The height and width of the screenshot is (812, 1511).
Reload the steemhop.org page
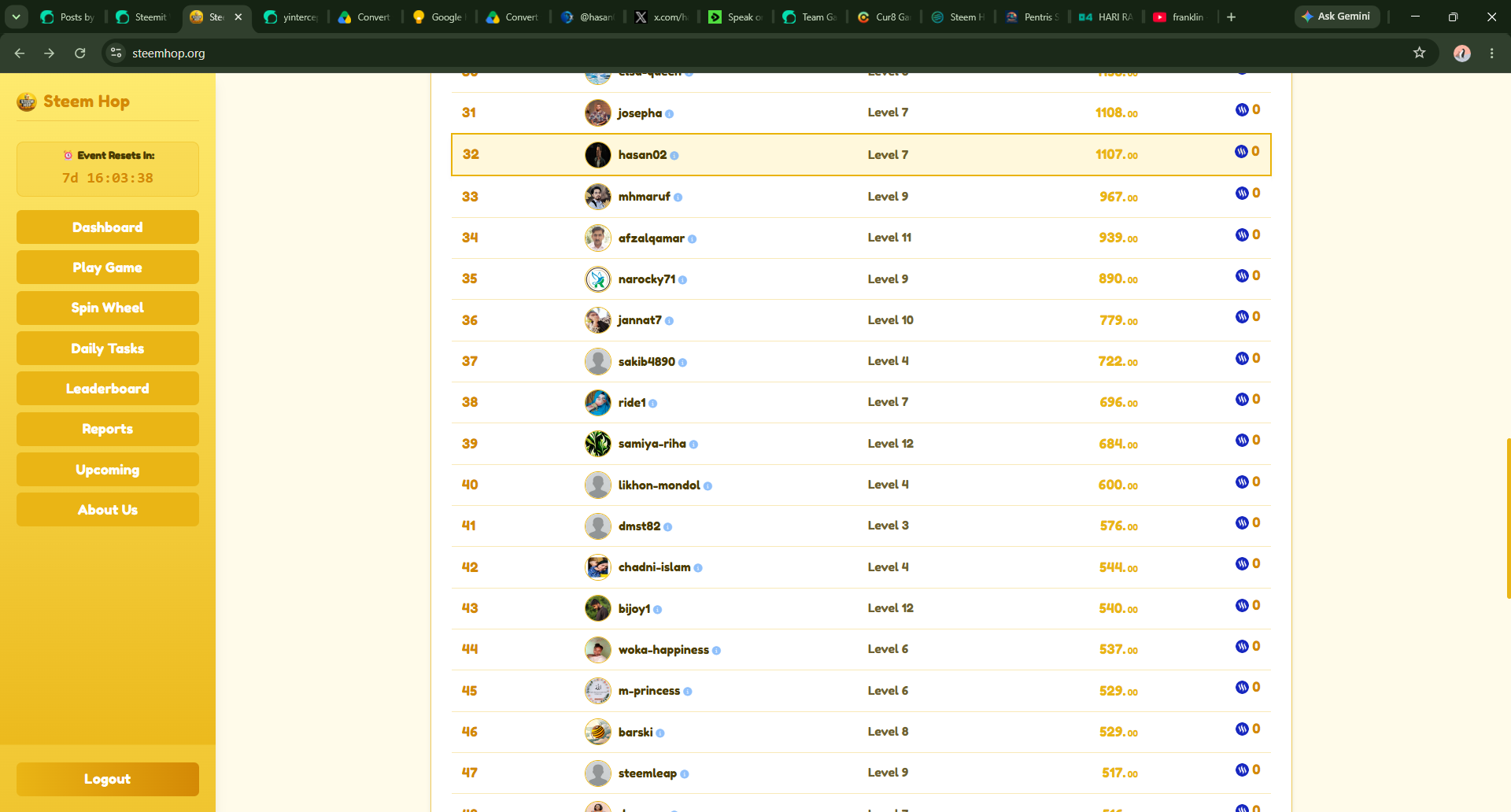pyautogui.click(x=79, y=53)
